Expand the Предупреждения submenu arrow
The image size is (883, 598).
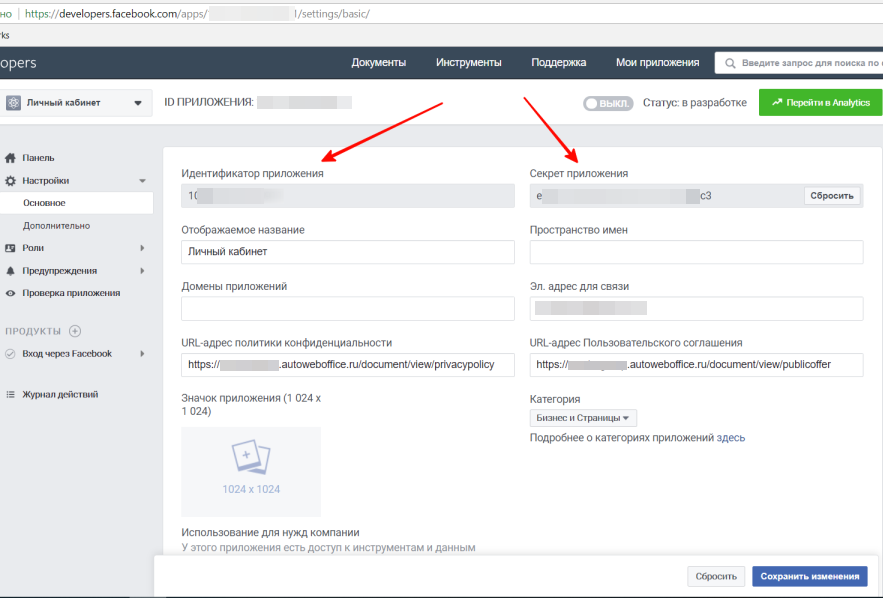tap(142, 271)
